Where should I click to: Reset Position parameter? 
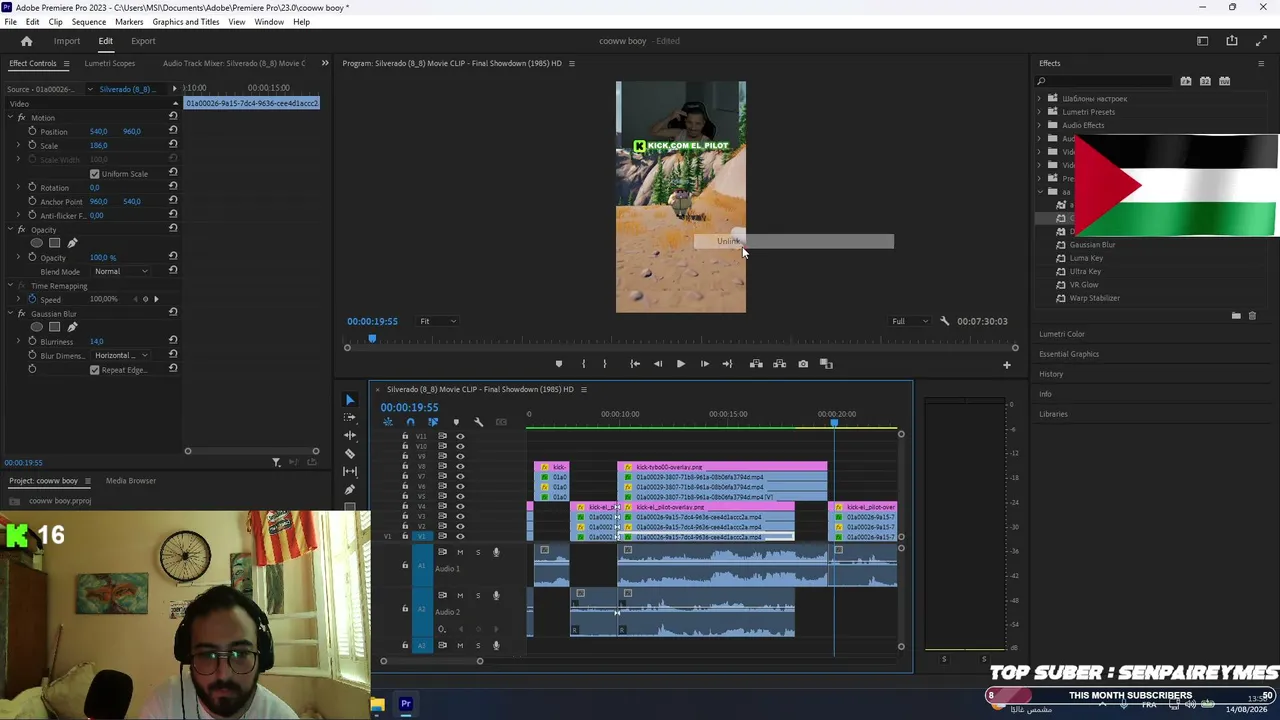[173, 131]
